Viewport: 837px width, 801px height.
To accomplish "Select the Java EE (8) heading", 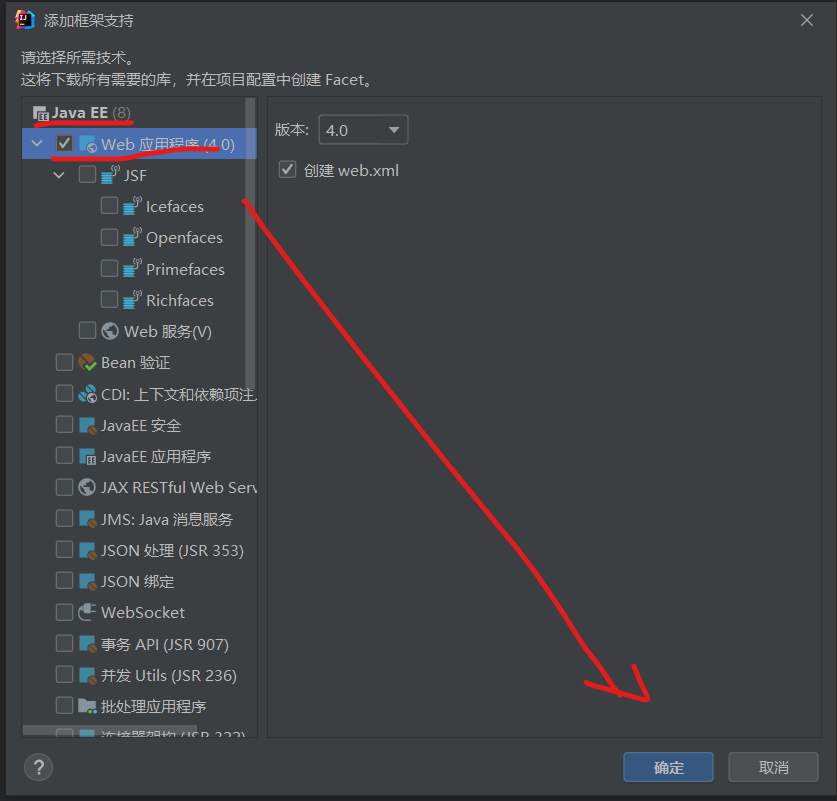I will 91,113.
